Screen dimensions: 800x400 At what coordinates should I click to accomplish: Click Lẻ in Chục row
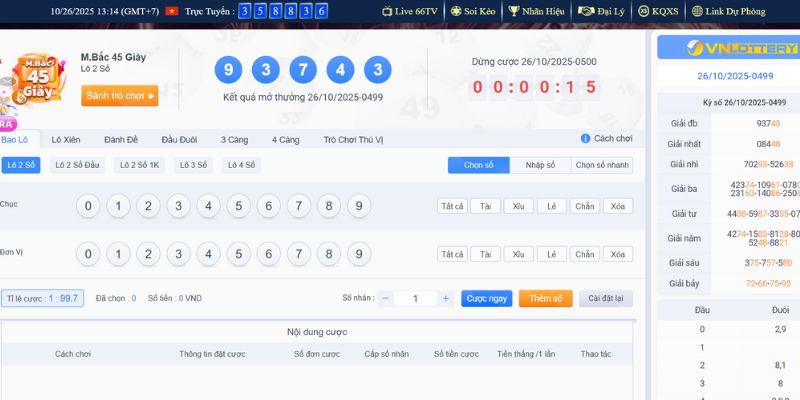[552, 206]
